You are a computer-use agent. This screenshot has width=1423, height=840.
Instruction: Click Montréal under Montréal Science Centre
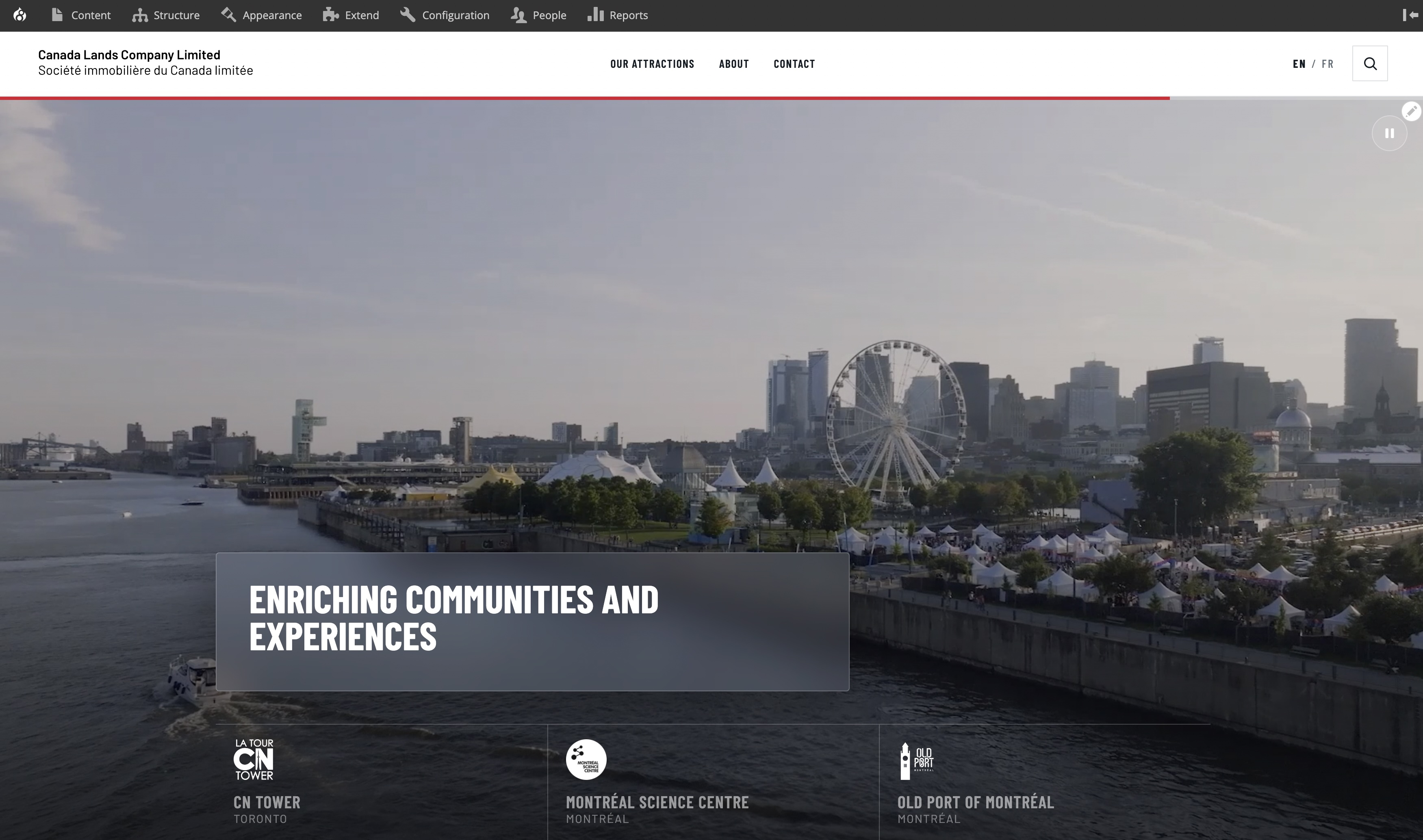click(597, 819)
